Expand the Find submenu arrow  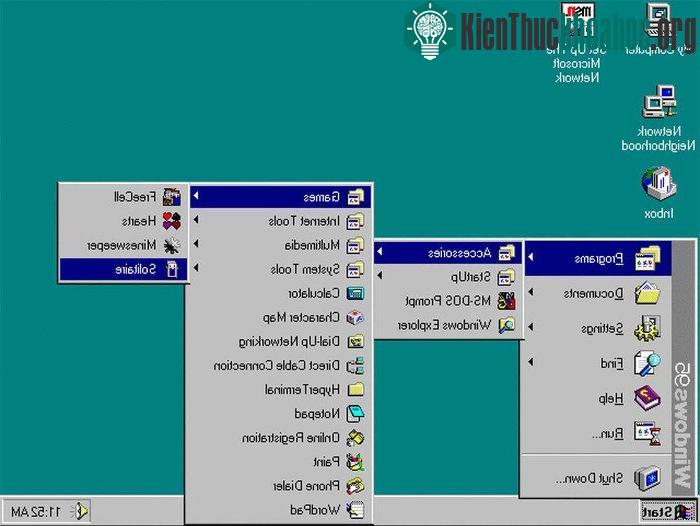point(530,362)
